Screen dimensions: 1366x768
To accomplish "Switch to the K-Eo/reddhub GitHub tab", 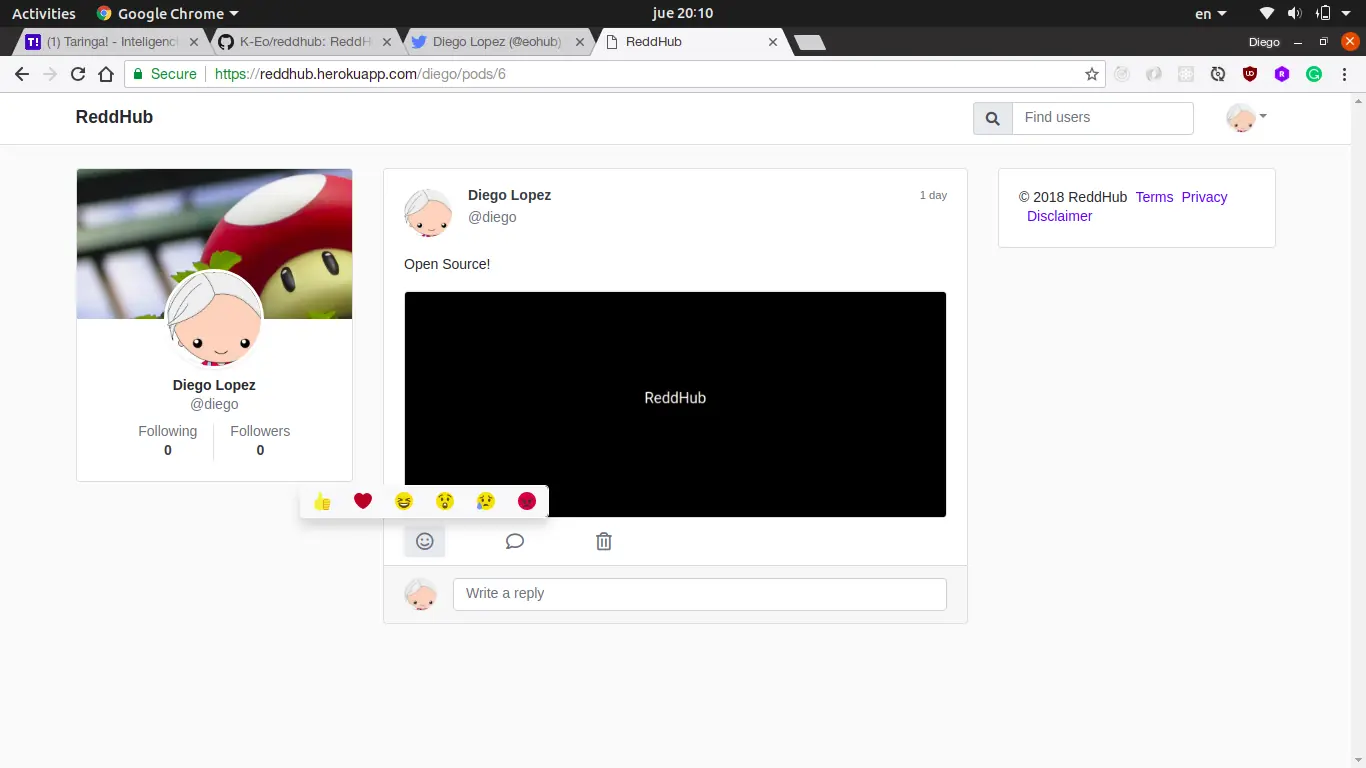I will point(305,42).
